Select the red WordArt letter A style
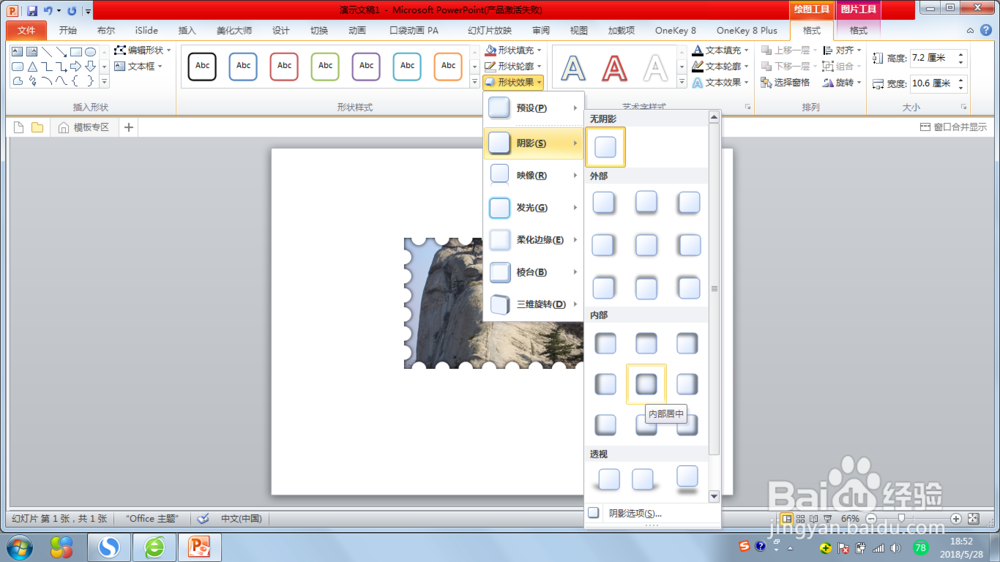Screen dimensions: 1000x562 pos(614,68)
